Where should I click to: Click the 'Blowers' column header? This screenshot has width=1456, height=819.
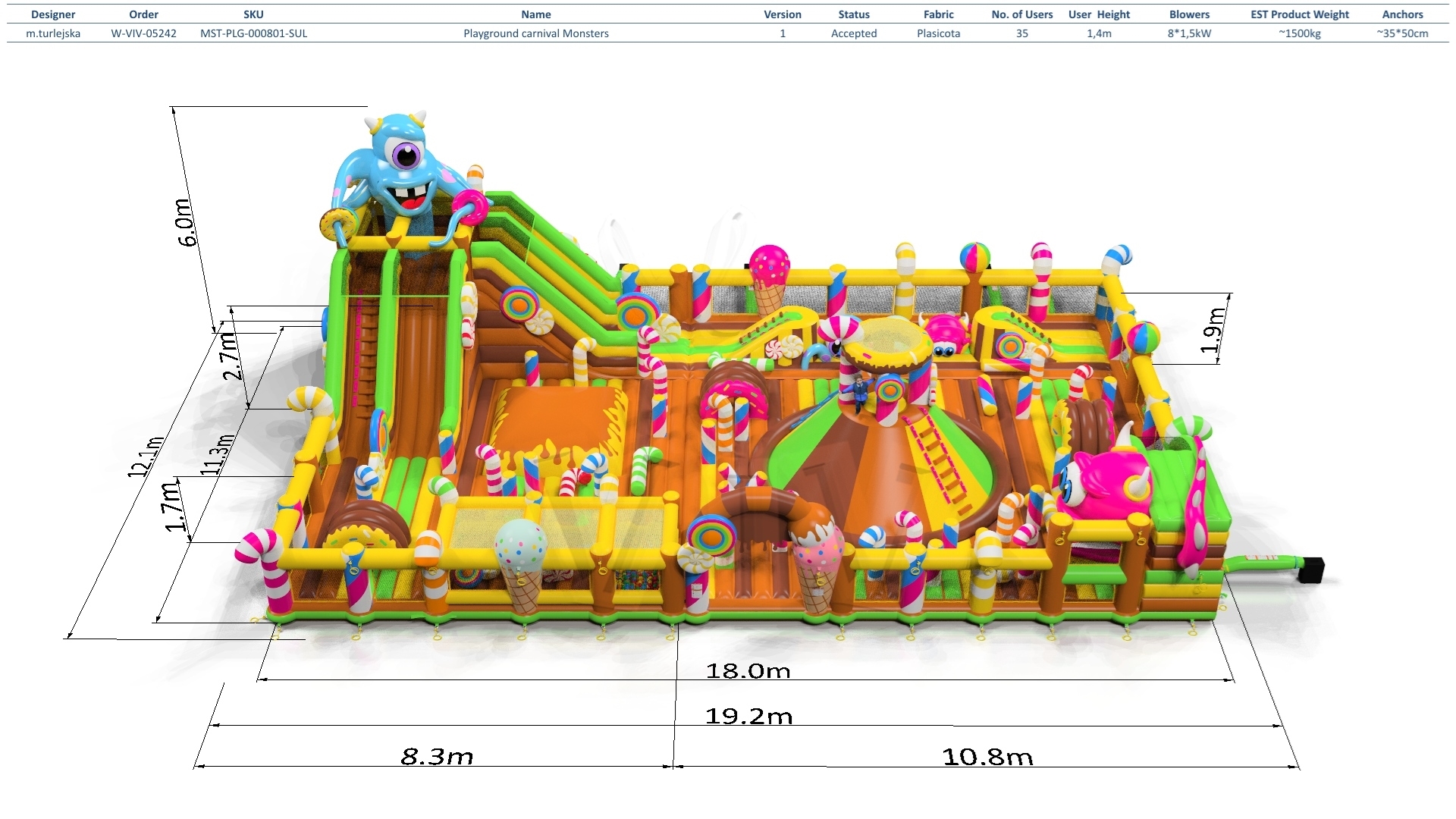1189,14
